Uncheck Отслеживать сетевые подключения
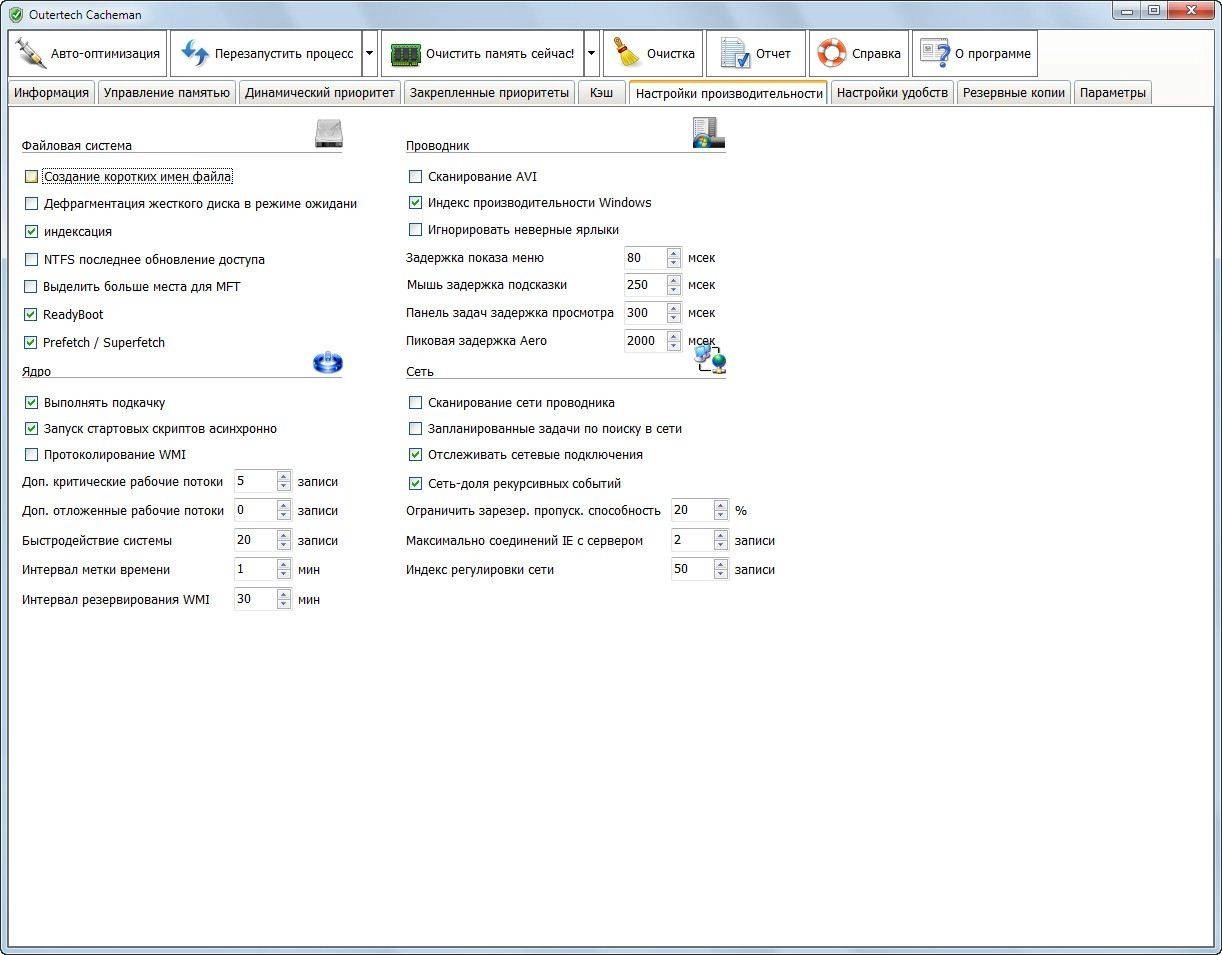Viewport: 1222px width, 955px height. tap(416, 455)
